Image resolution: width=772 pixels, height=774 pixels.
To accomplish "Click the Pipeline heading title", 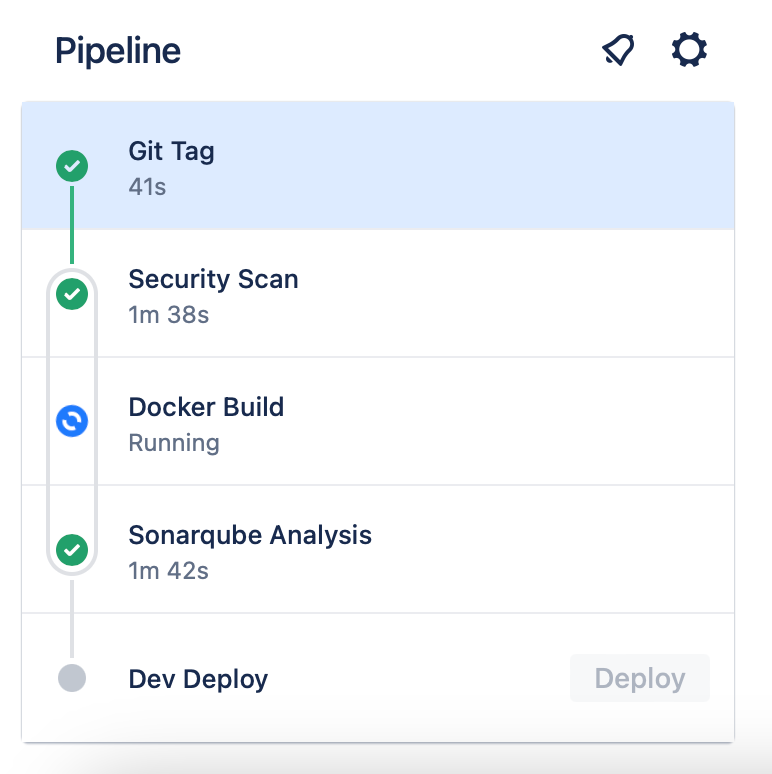I will [117, 51].
